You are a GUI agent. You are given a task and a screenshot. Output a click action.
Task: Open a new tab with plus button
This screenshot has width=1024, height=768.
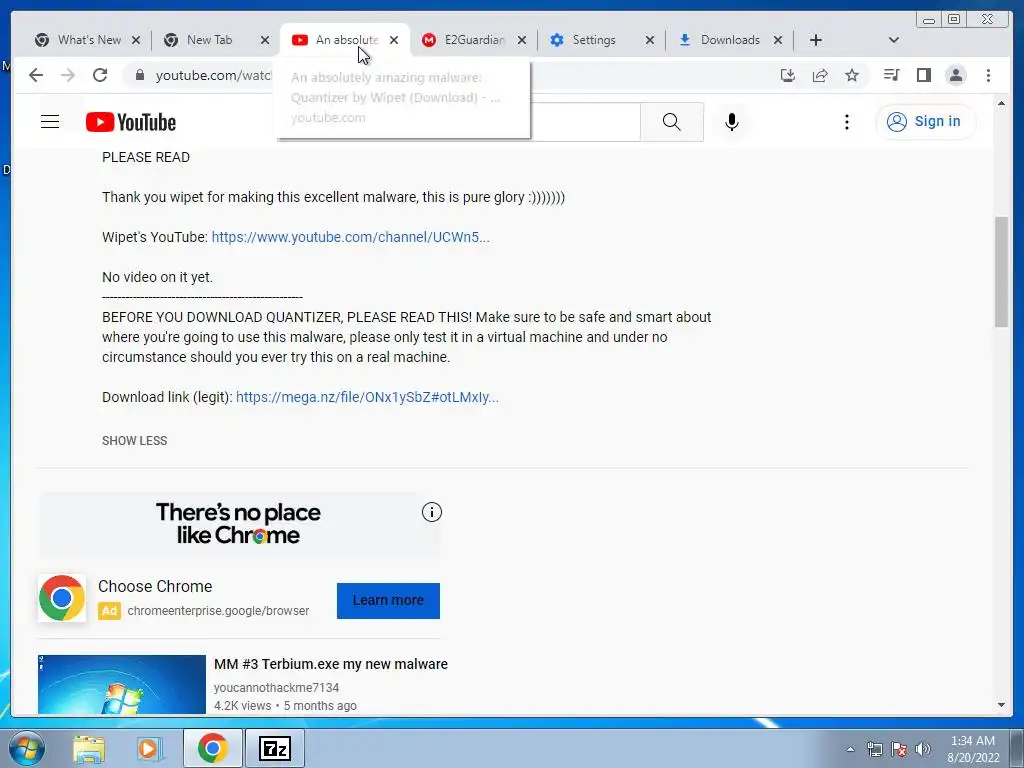click(x=816, y=40)
